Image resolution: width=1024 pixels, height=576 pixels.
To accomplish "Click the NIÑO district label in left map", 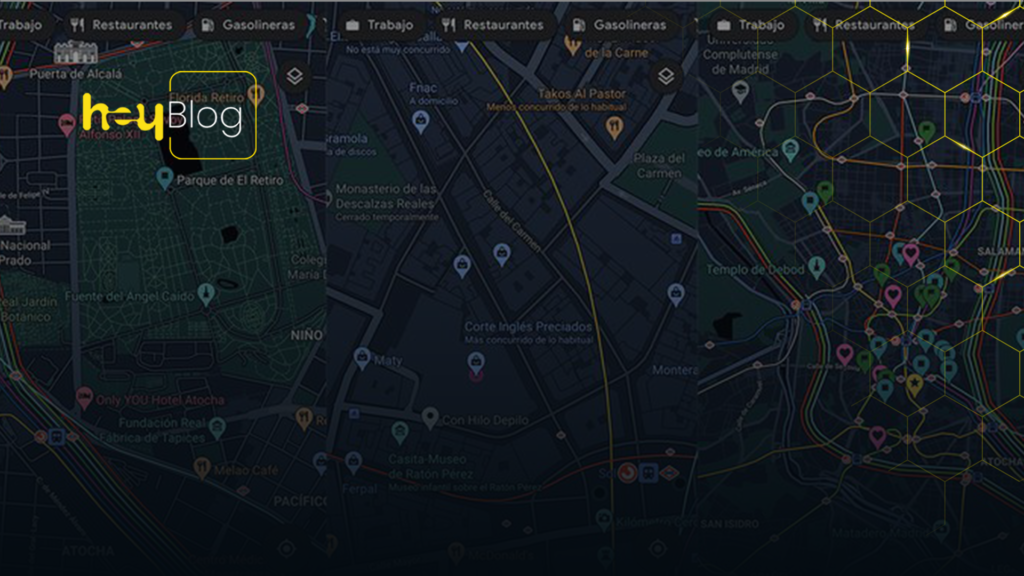I will tap(307, 336).
